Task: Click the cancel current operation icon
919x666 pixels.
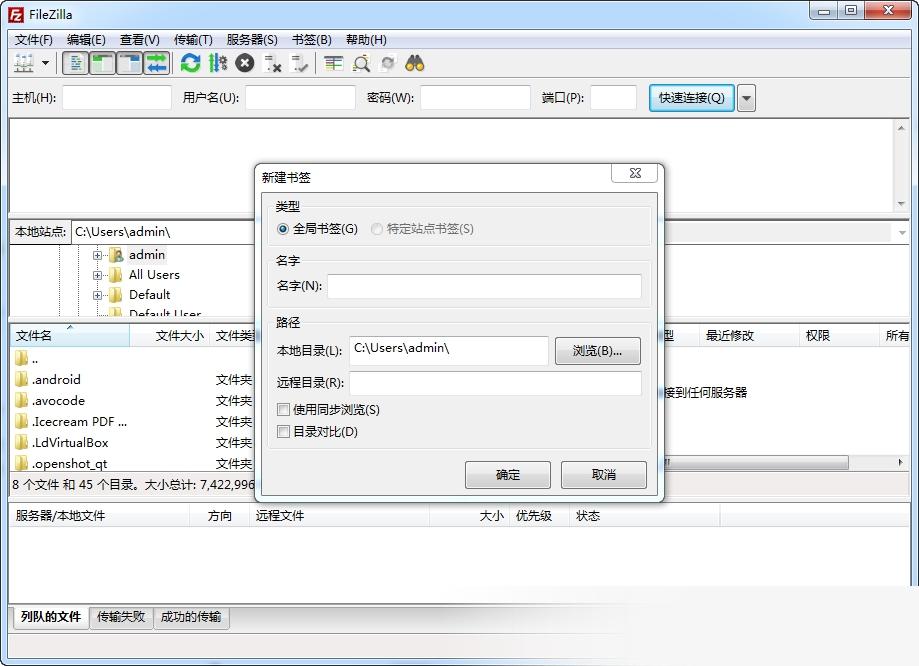Action: [x=244, y=63]
